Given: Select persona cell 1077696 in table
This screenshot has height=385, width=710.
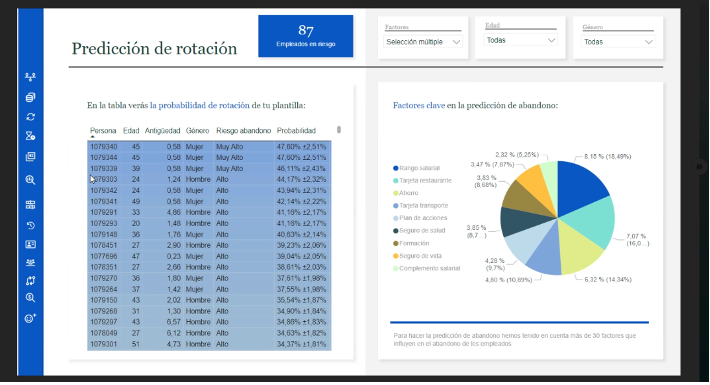Looking at the screenshot, I should pyautogui.click(x=103, y=256).
